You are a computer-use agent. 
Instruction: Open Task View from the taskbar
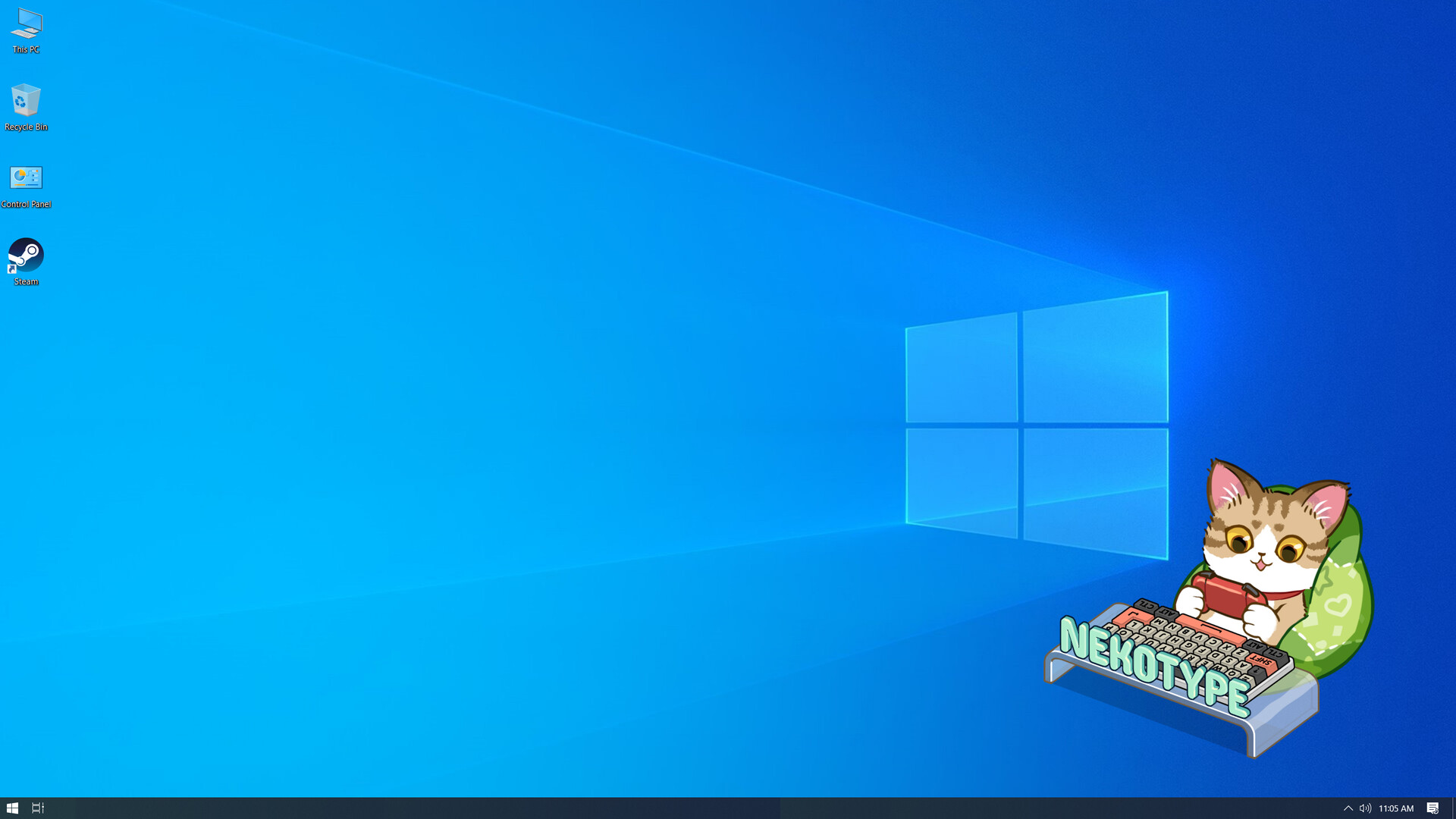(38, 807)
